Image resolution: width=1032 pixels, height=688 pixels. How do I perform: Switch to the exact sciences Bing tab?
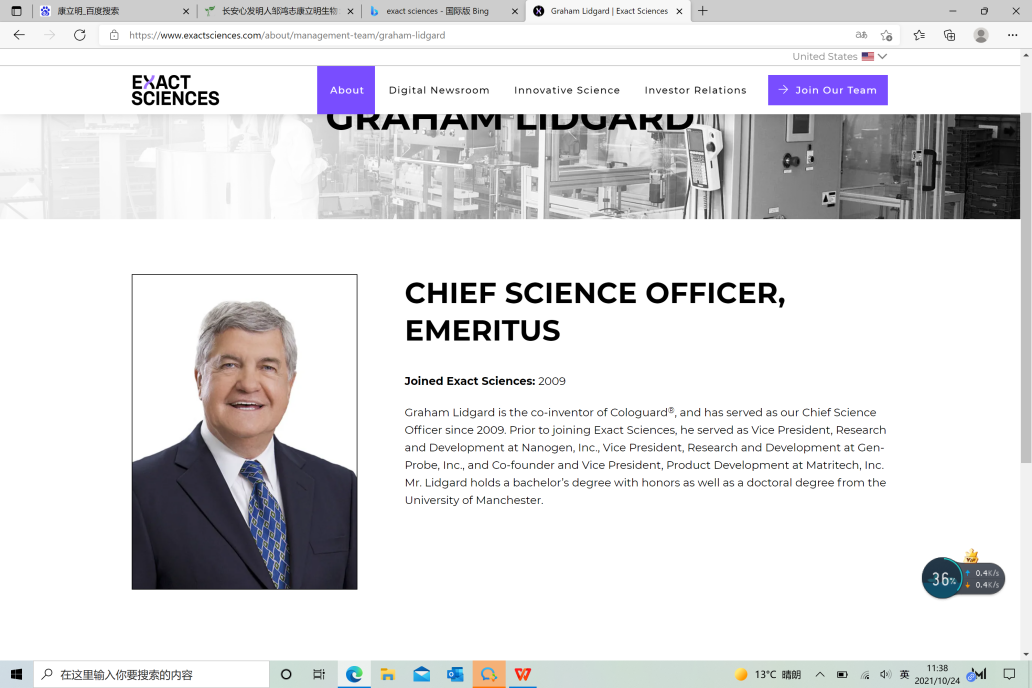coord(444,11)
